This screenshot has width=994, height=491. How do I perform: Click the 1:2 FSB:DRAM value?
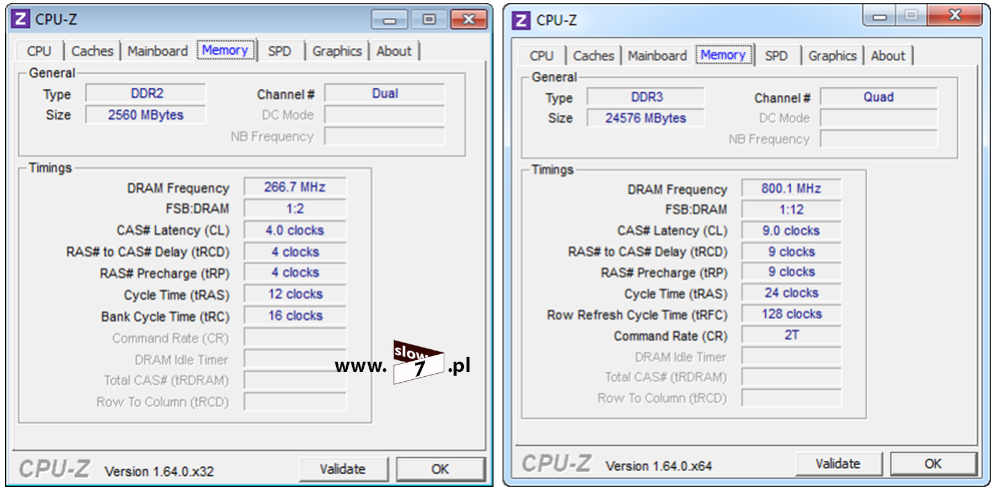pyautogui.click(x=295, y=208)
